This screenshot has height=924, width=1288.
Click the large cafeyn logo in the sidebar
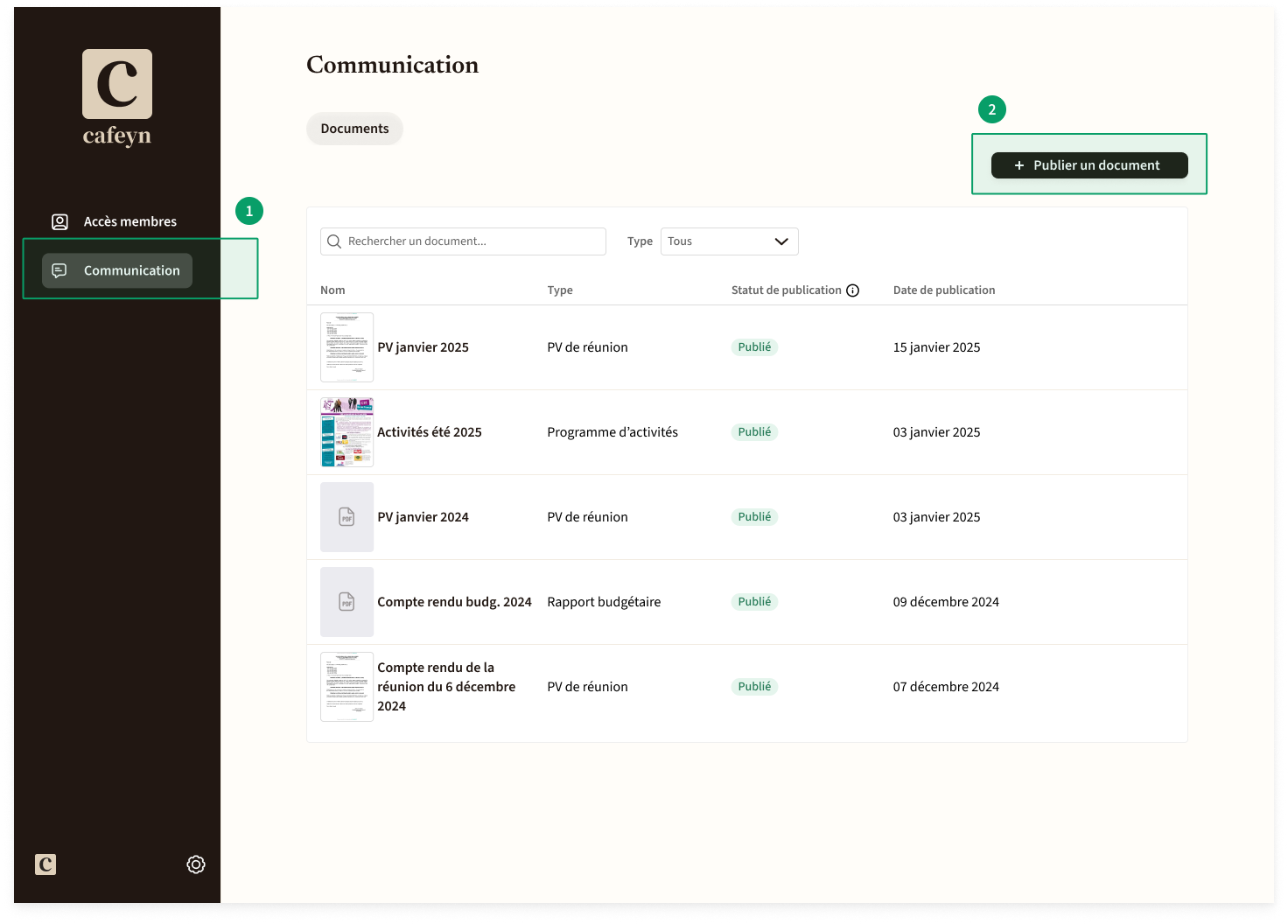coord(117,97)
